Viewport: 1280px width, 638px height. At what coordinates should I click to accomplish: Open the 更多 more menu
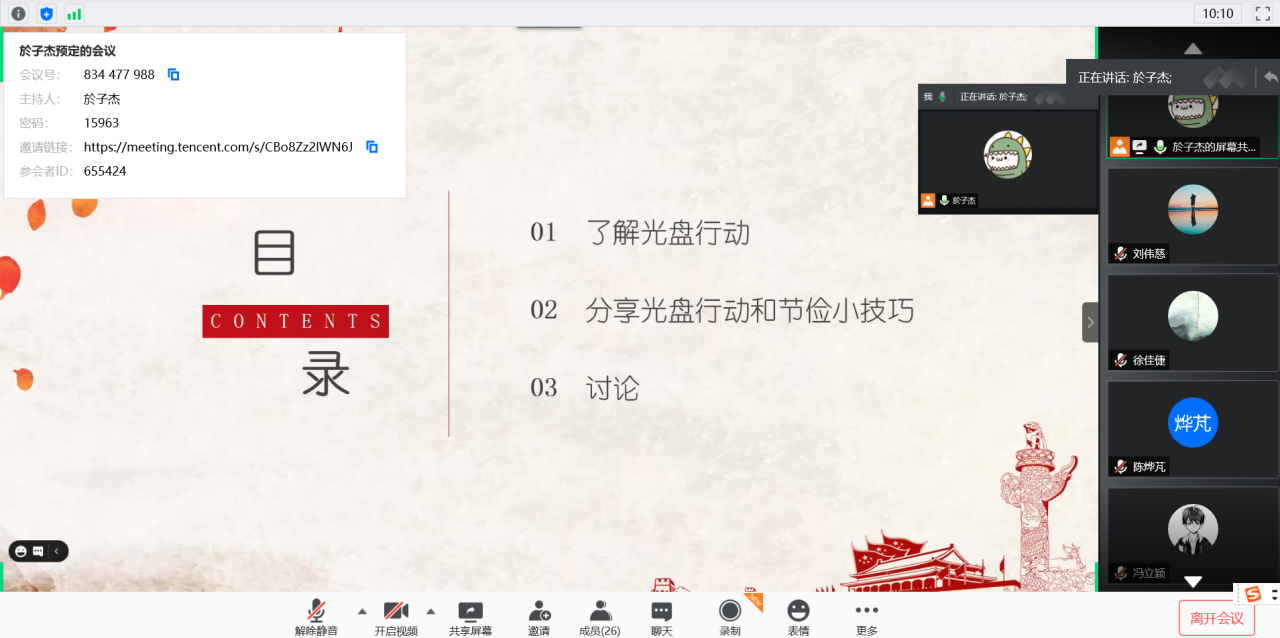click(867, 617)
